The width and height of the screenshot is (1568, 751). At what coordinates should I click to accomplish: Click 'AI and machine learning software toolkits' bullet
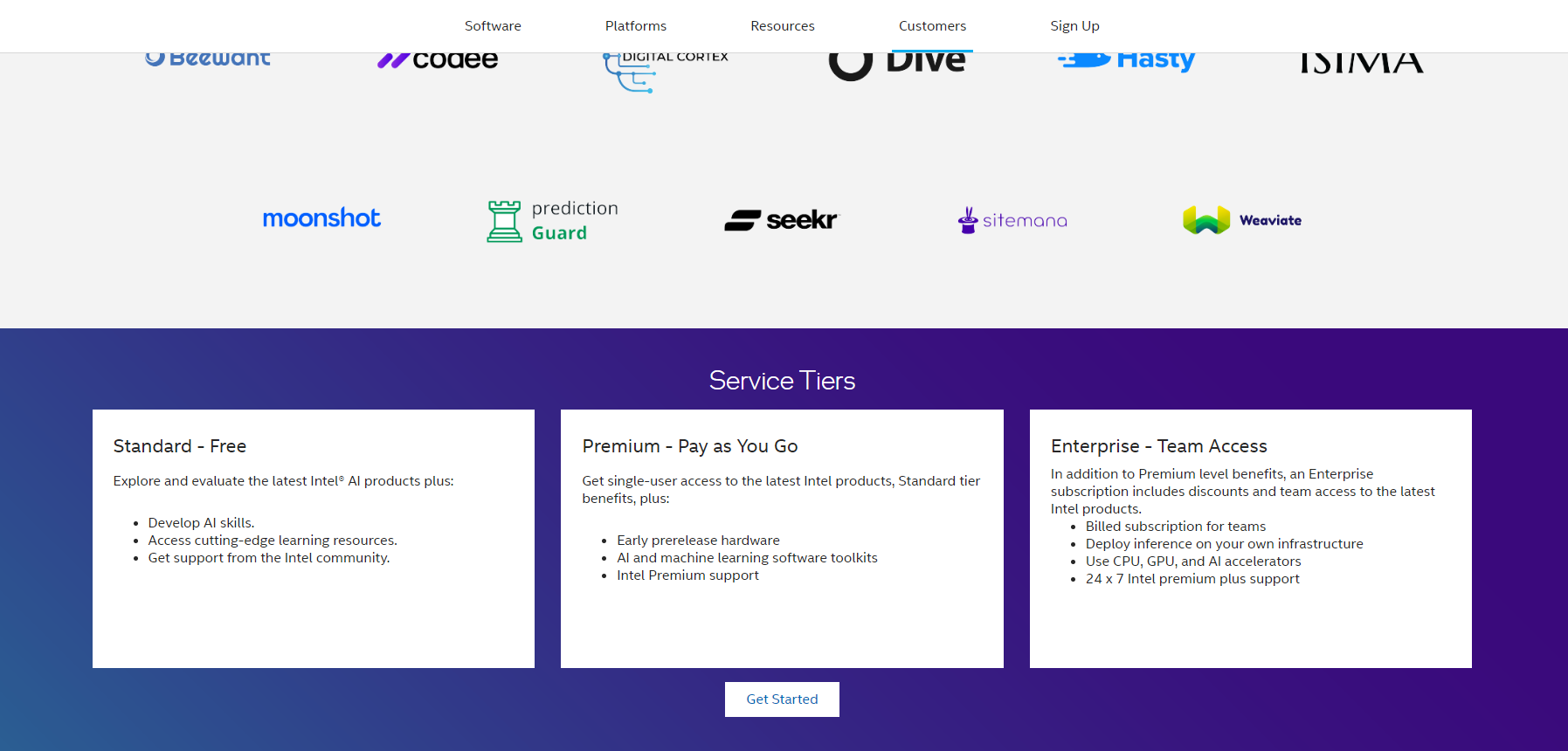pos(747,558)
